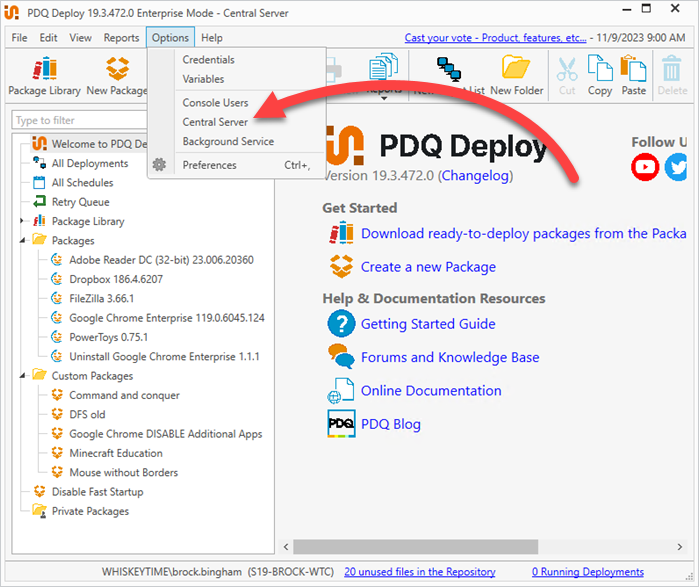Click 20 unused files in the Repository

[x=419, y=571]
